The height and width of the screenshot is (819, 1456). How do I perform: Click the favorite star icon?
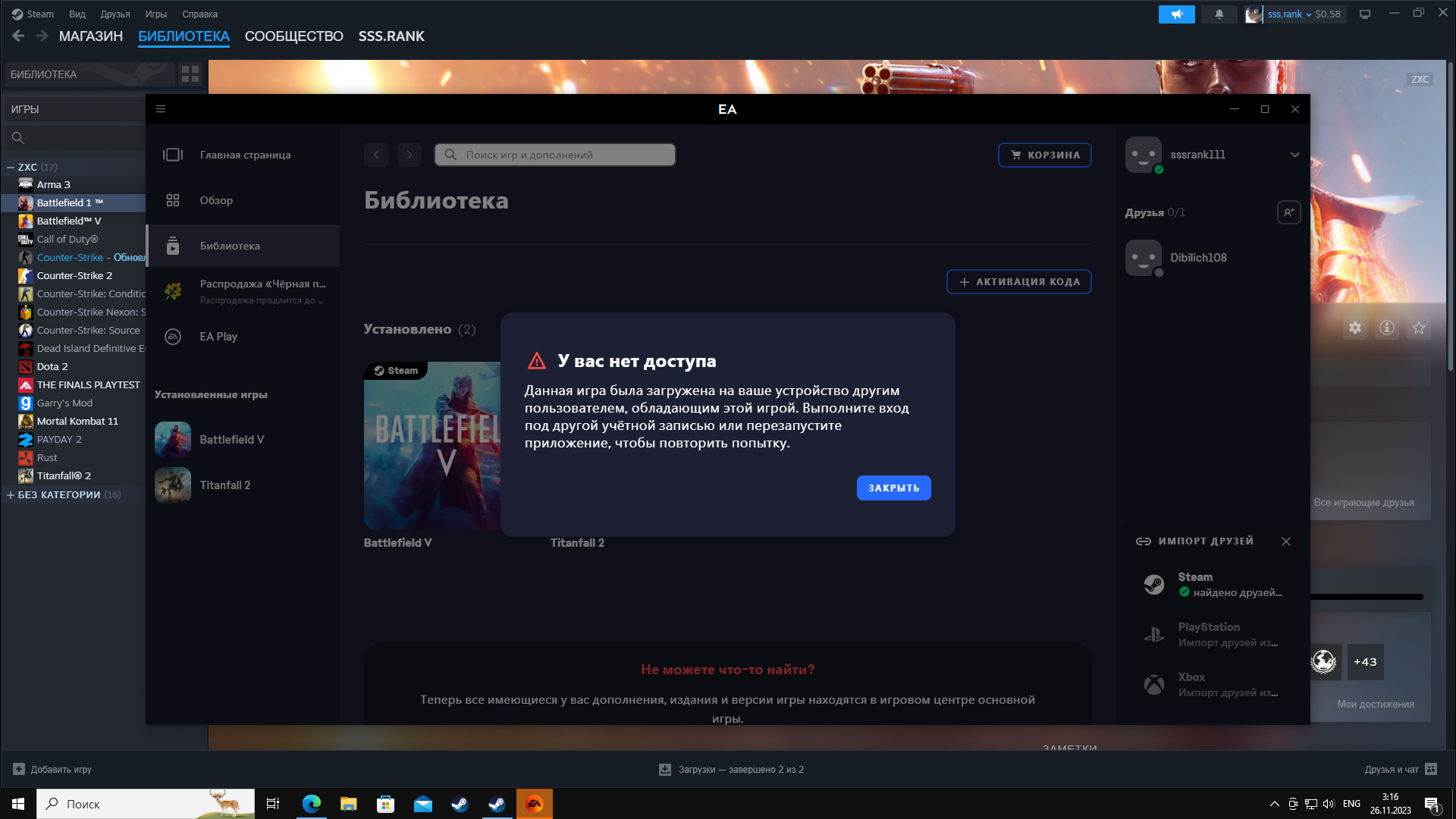[1419, 328]
